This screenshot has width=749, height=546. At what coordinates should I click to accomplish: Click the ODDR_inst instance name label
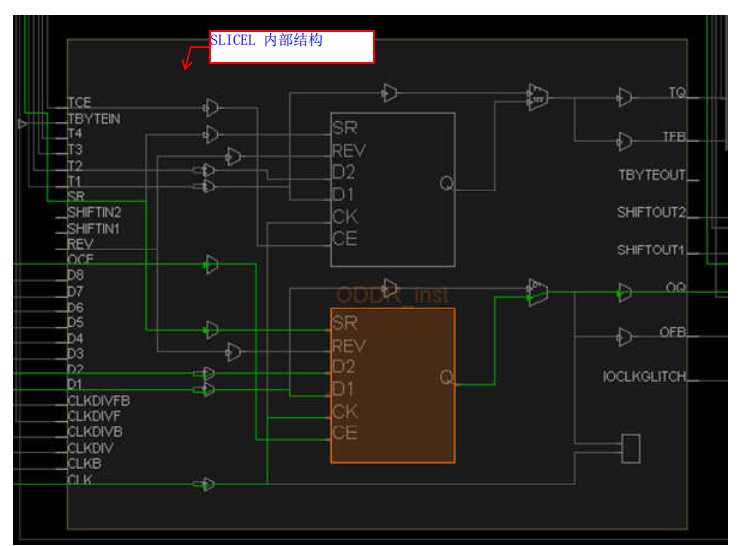(x=392, y=295)
